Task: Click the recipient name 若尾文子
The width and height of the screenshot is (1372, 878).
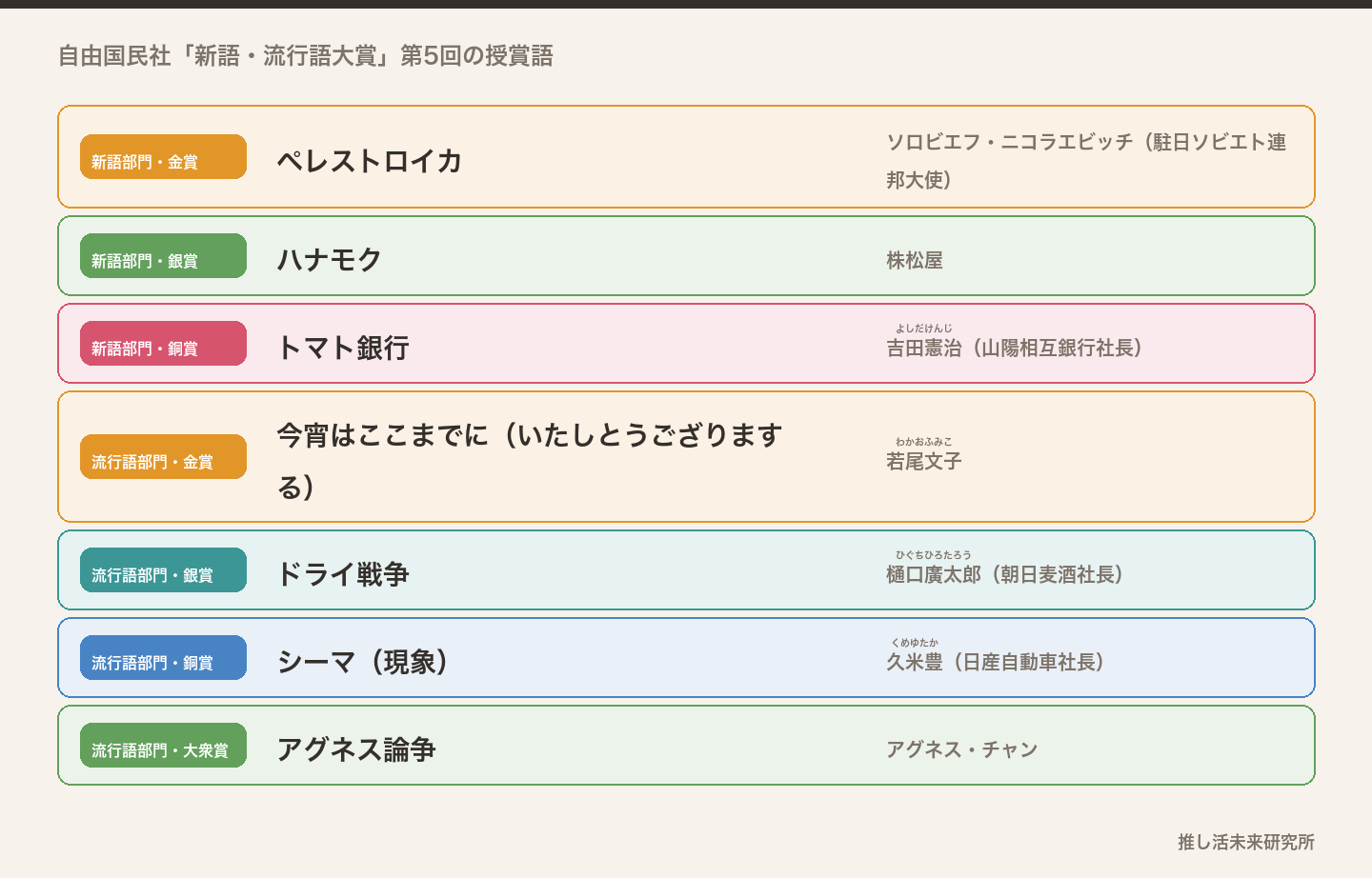Action: pyautogui.click(x=924, y=461)
